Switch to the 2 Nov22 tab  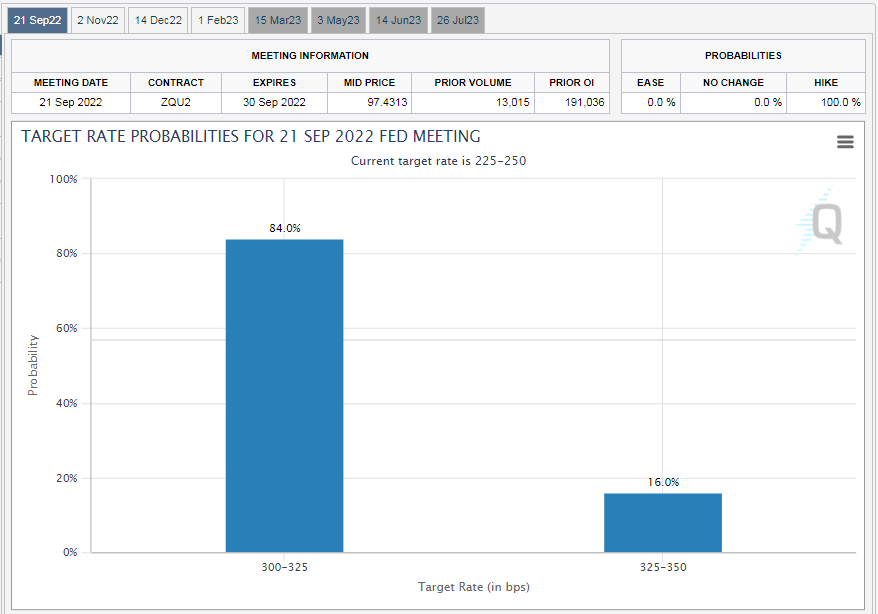[x=98, y=20]
